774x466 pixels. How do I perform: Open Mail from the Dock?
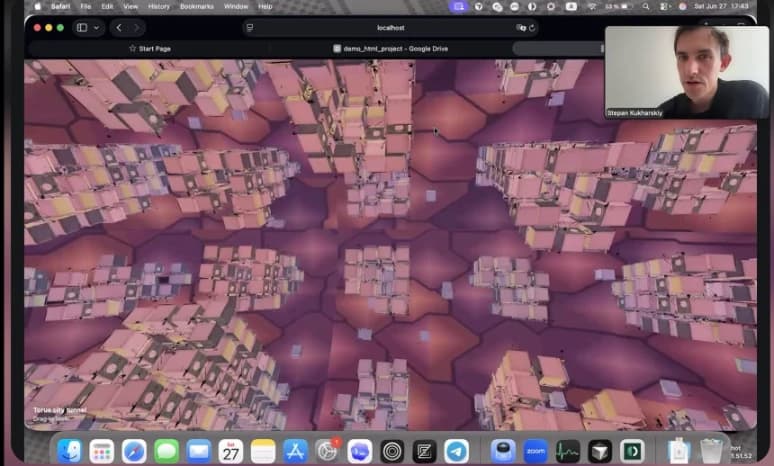(199, 451)
